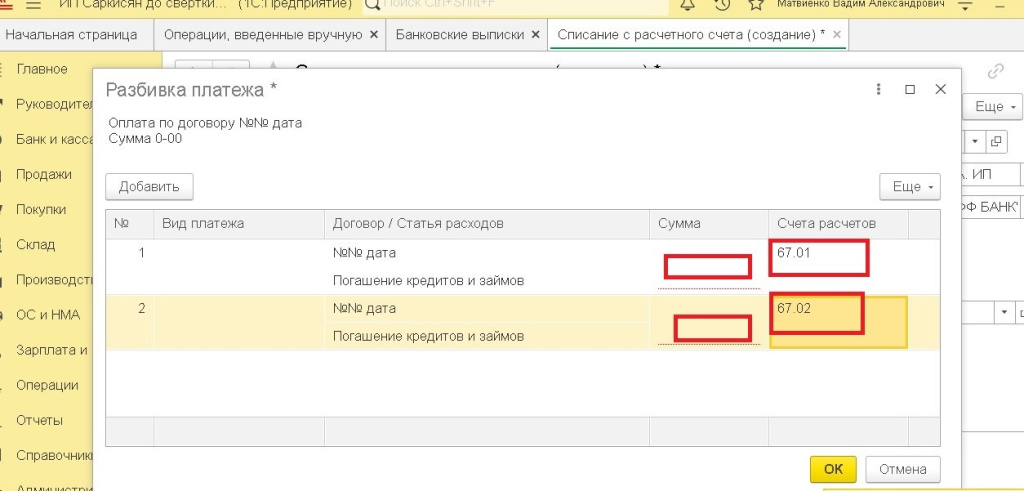Image resolution: width=1024 pixels, height=491 pixels.
Task: Open the Продажи section
Action: point(44,174)
